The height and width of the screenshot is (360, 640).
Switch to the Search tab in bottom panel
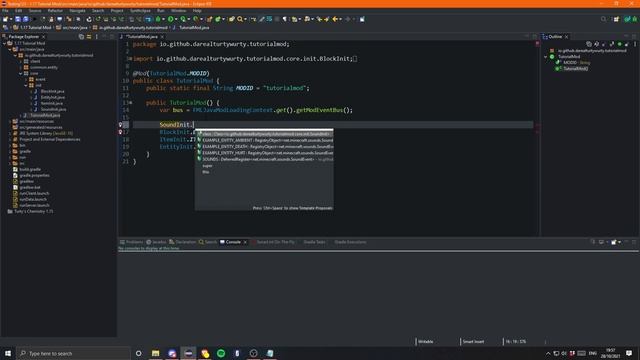(208, 242)
